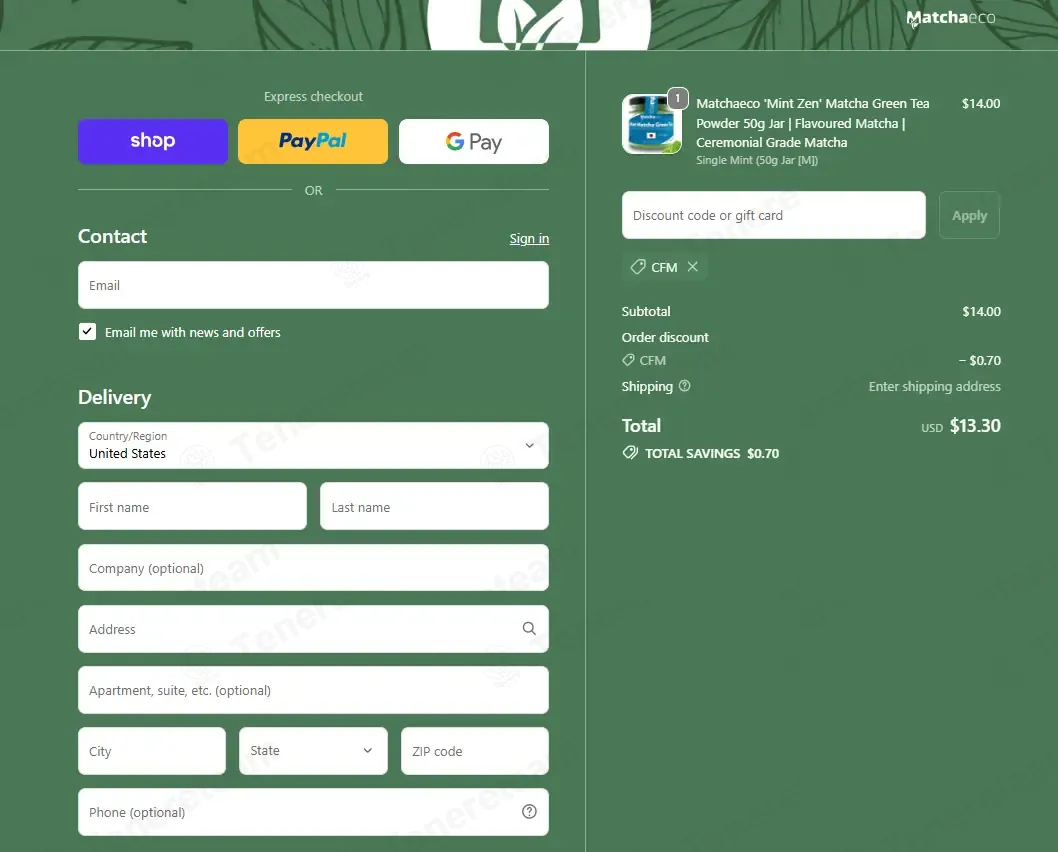Click the address search magnifier icon
1058x852 pixels.
click(529, 629)
